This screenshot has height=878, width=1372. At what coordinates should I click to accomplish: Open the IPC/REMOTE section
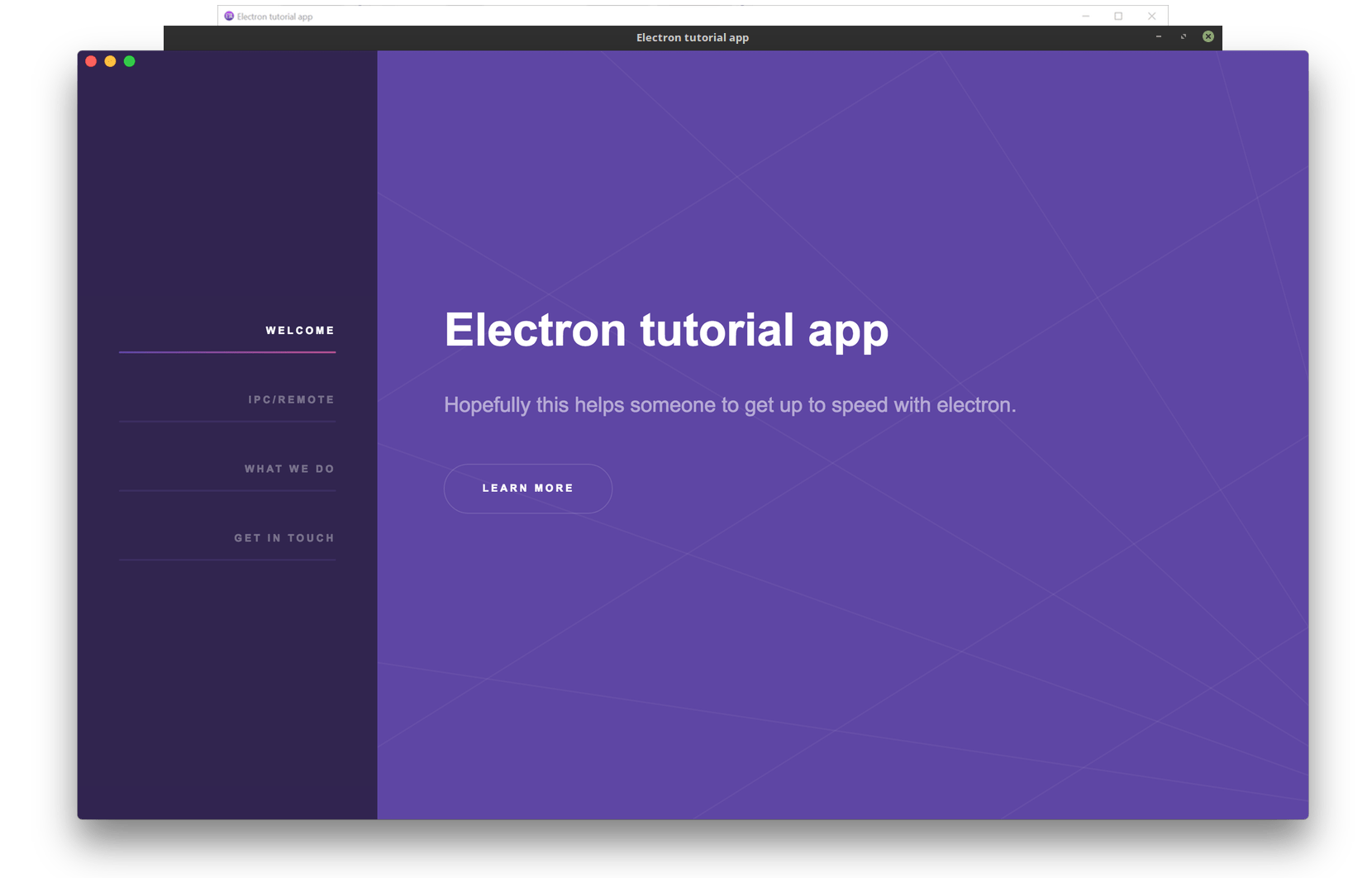[x=291, y=398]
